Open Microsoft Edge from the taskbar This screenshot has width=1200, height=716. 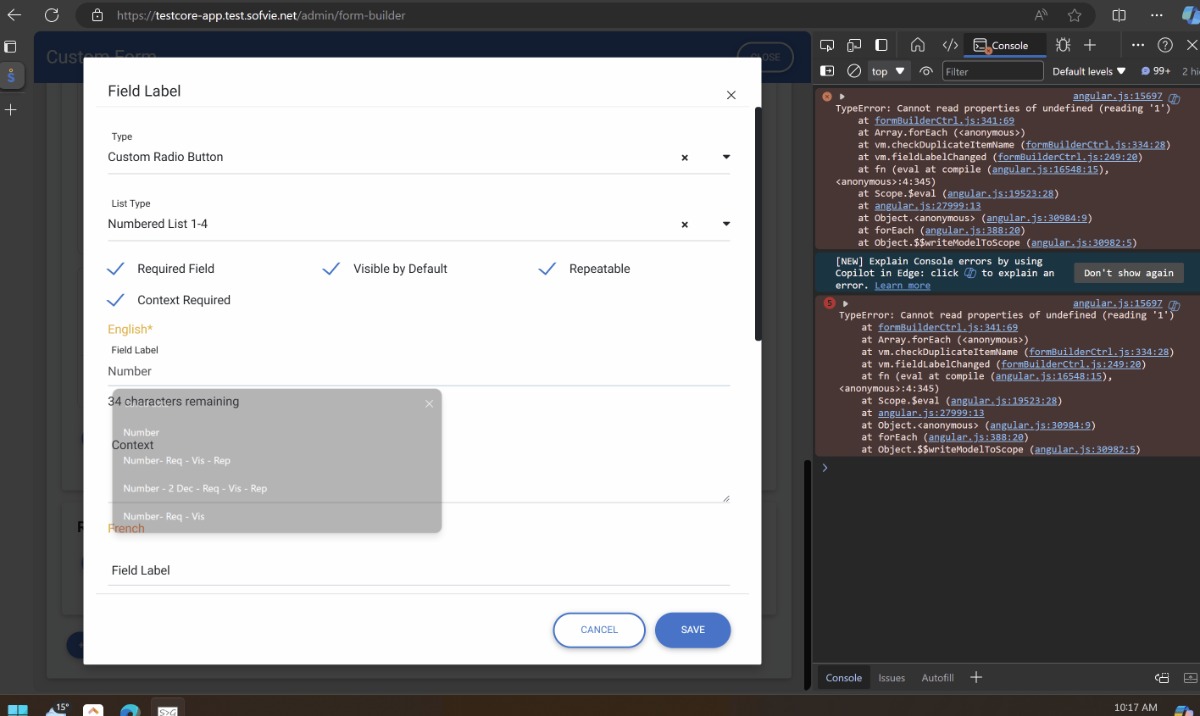[x=129, y=709]
